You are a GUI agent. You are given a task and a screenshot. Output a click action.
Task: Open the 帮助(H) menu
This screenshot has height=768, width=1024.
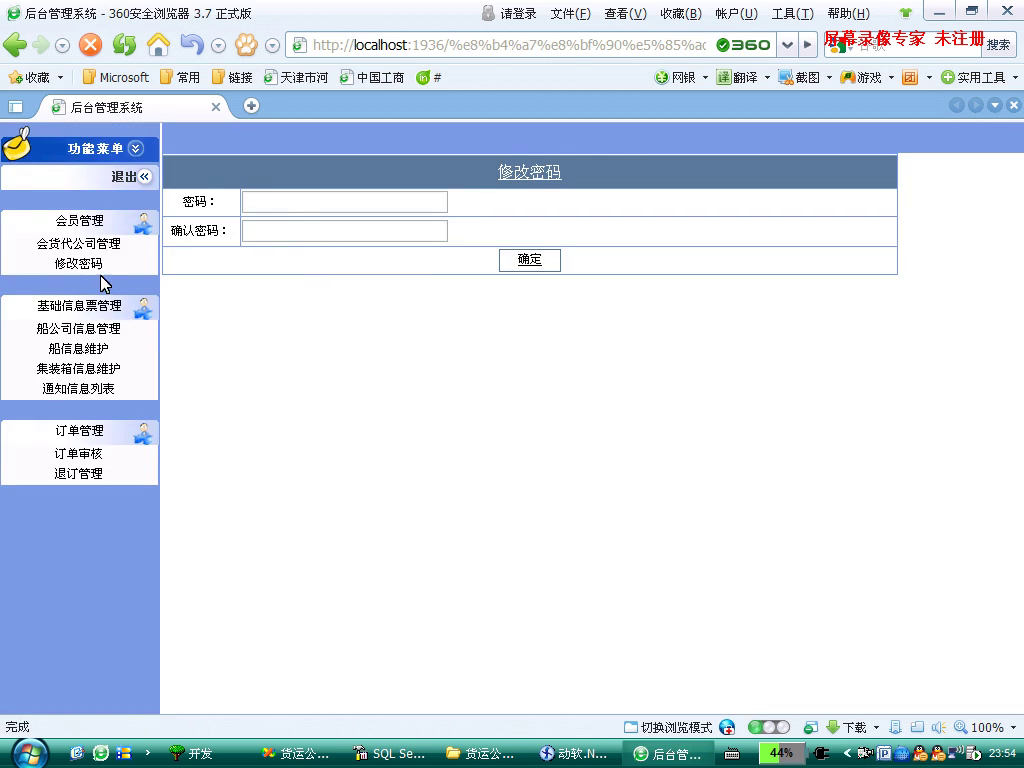click(848, 14)
